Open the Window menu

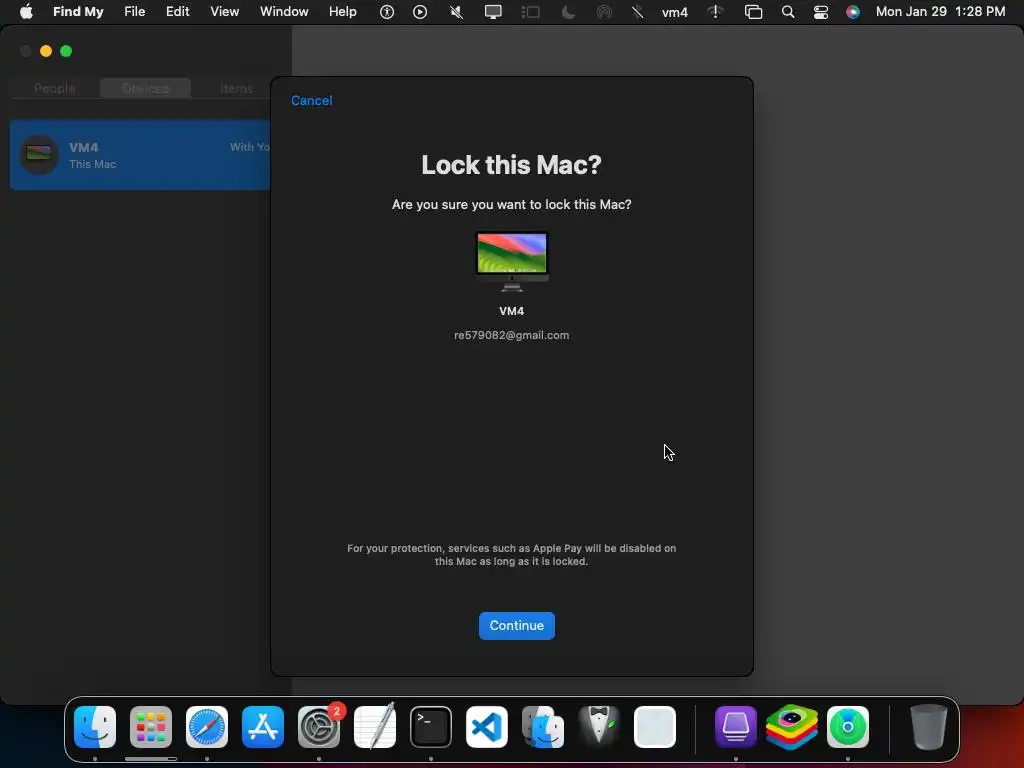(x=284, y=12)
